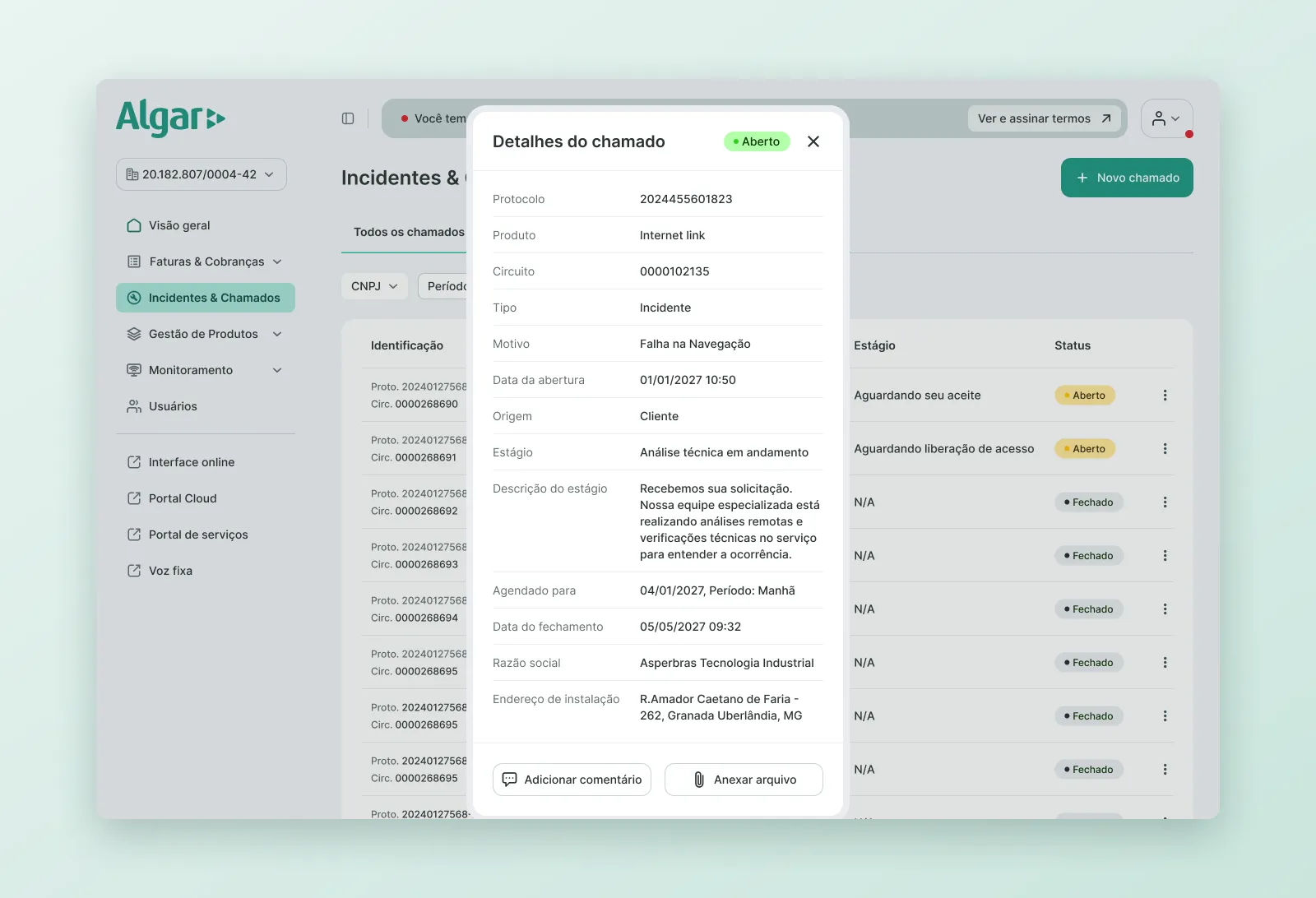Click the Algar logo
Screen dimensions: 1316x898
[x=171, y=118]
